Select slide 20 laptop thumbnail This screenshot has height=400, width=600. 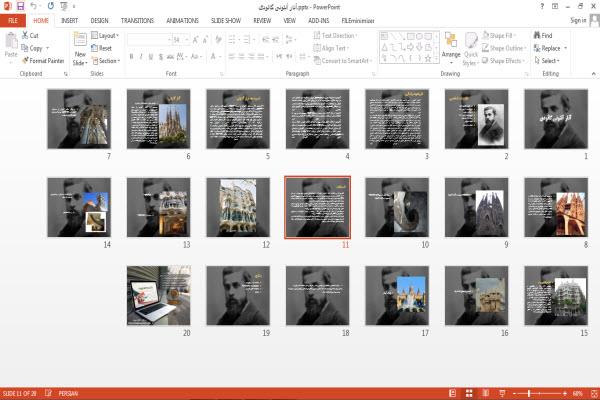pyautogui.click(x=158, y=296)
